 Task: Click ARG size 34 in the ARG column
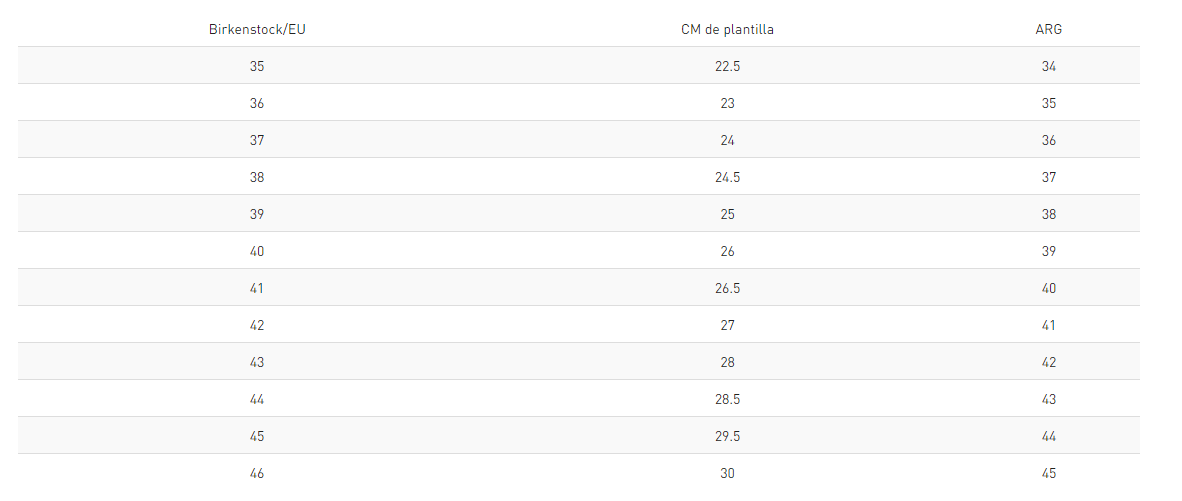pyautogui.click(x=1048, y=66)
